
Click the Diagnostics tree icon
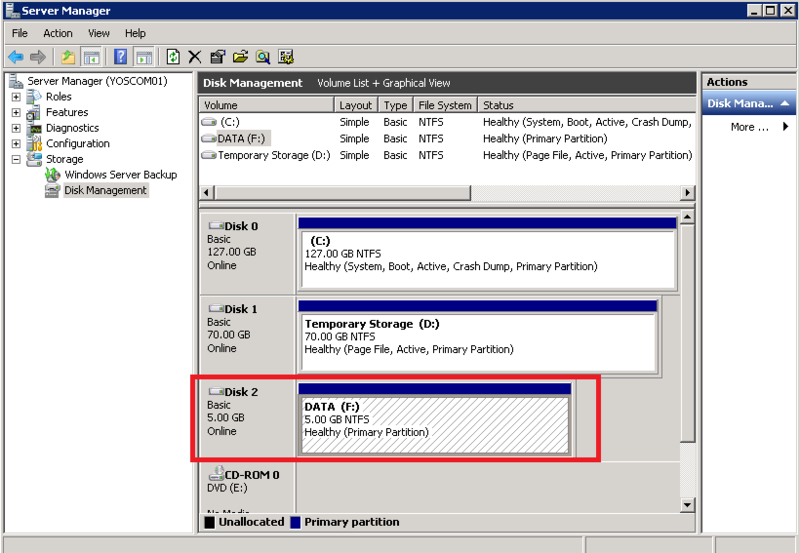click(x=35, y=128)
